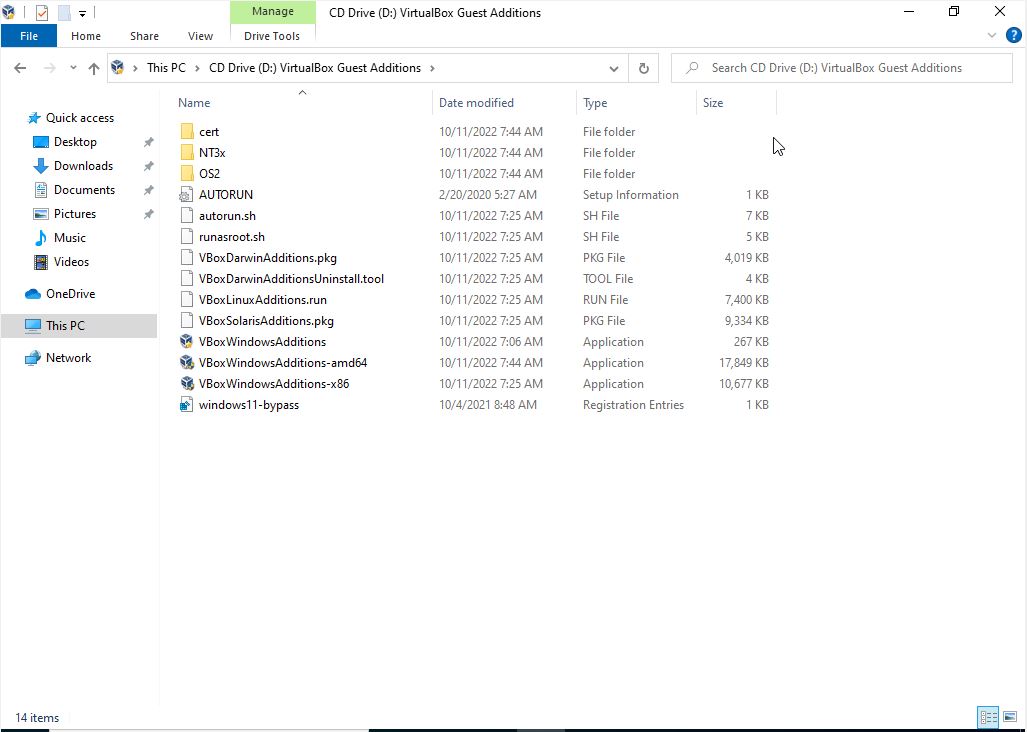This screenshot has height=732, width=1027.
Task: Switch to the Share ribbon tab
Action: click(x=144, y=36)
